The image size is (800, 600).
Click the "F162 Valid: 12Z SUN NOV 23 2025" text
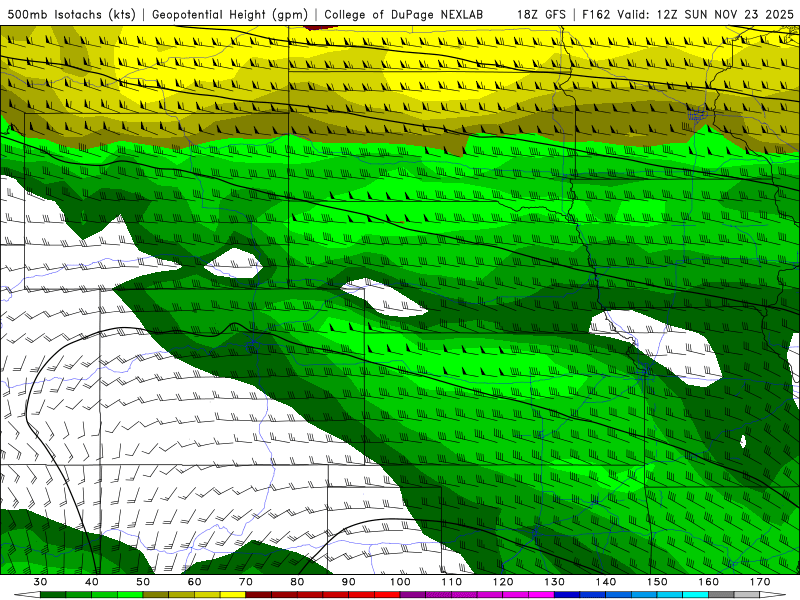coord(688,14)
